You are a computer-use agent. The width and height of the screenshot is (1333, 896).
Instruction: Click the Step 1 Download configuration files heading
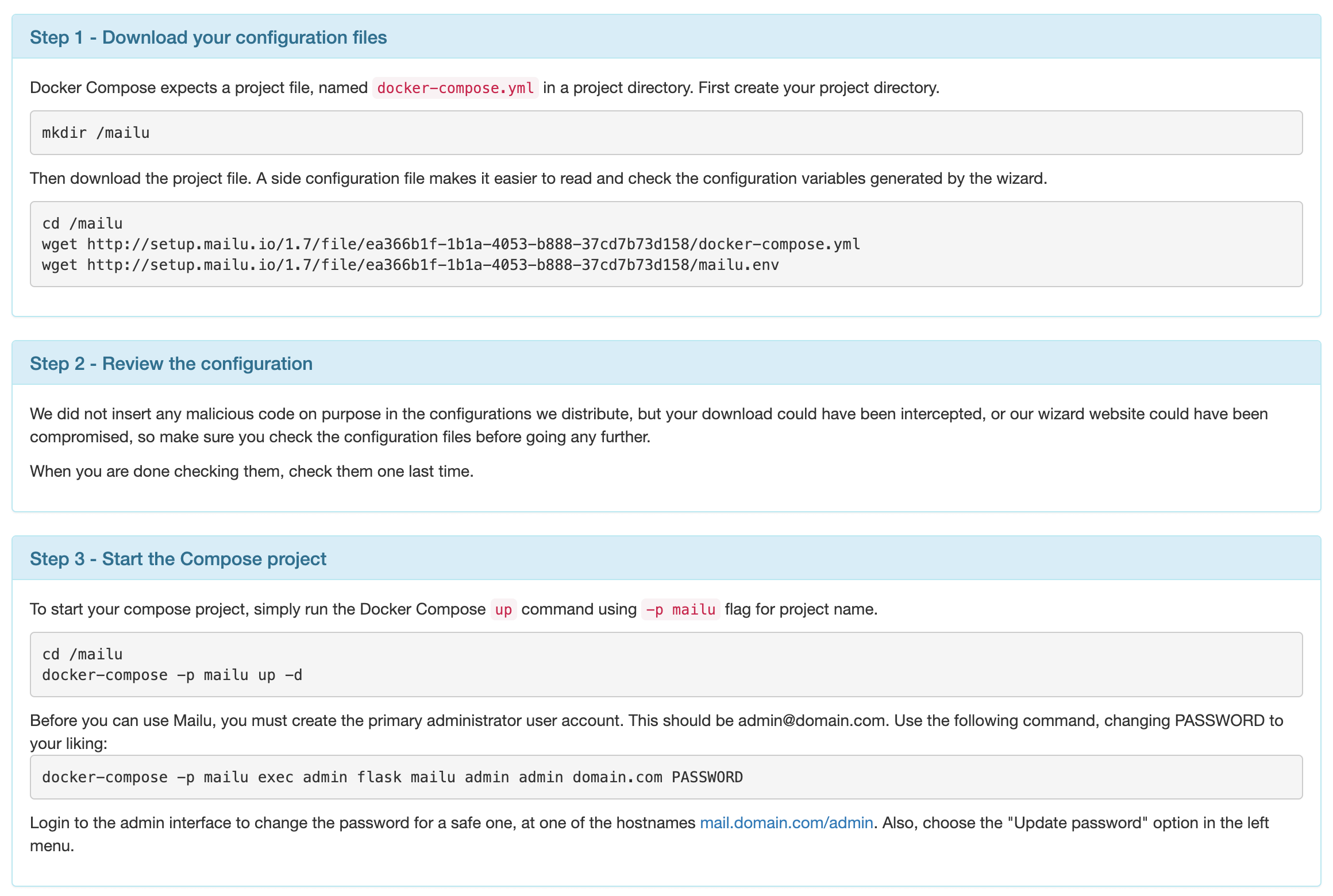point(208,37)
